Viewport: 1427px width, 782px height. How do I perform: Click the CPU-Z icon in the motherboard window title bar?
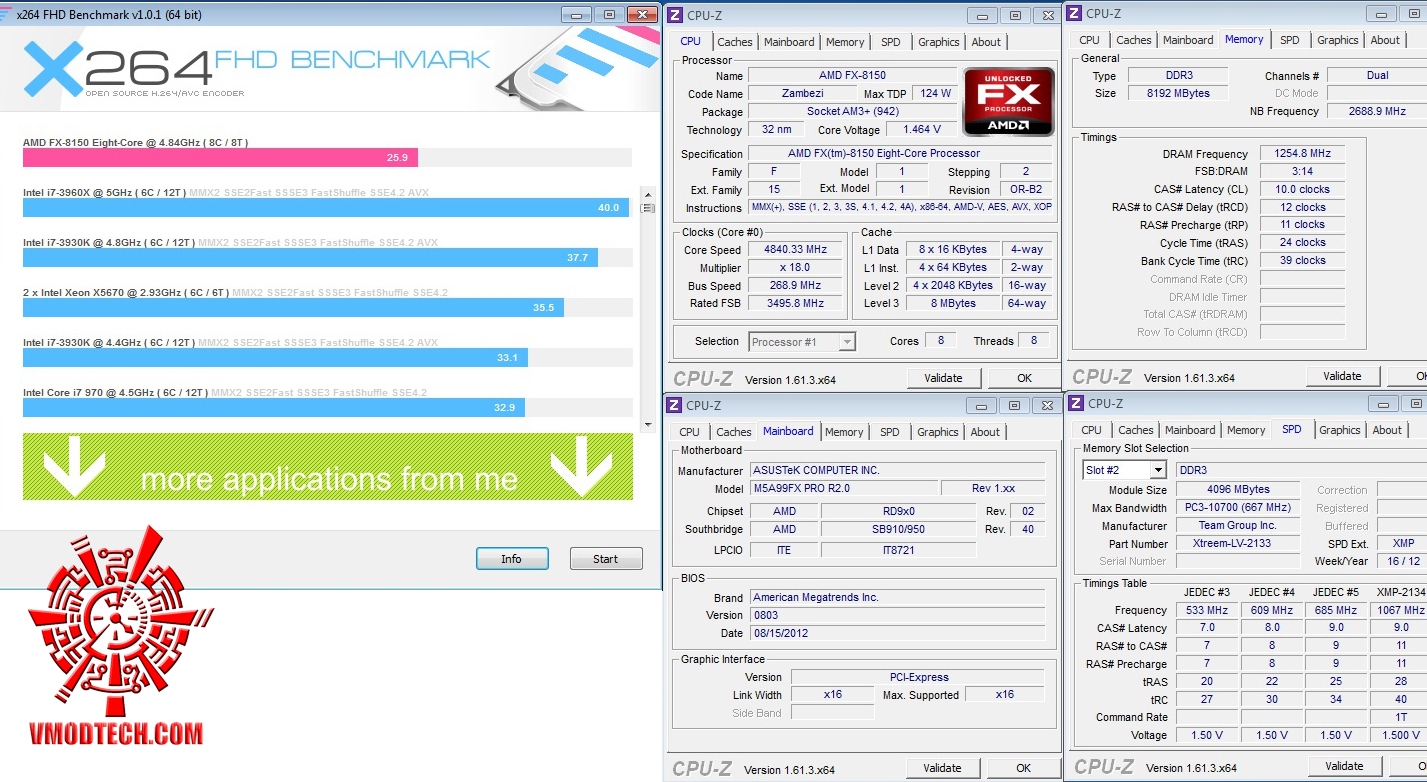coord(675,405)
